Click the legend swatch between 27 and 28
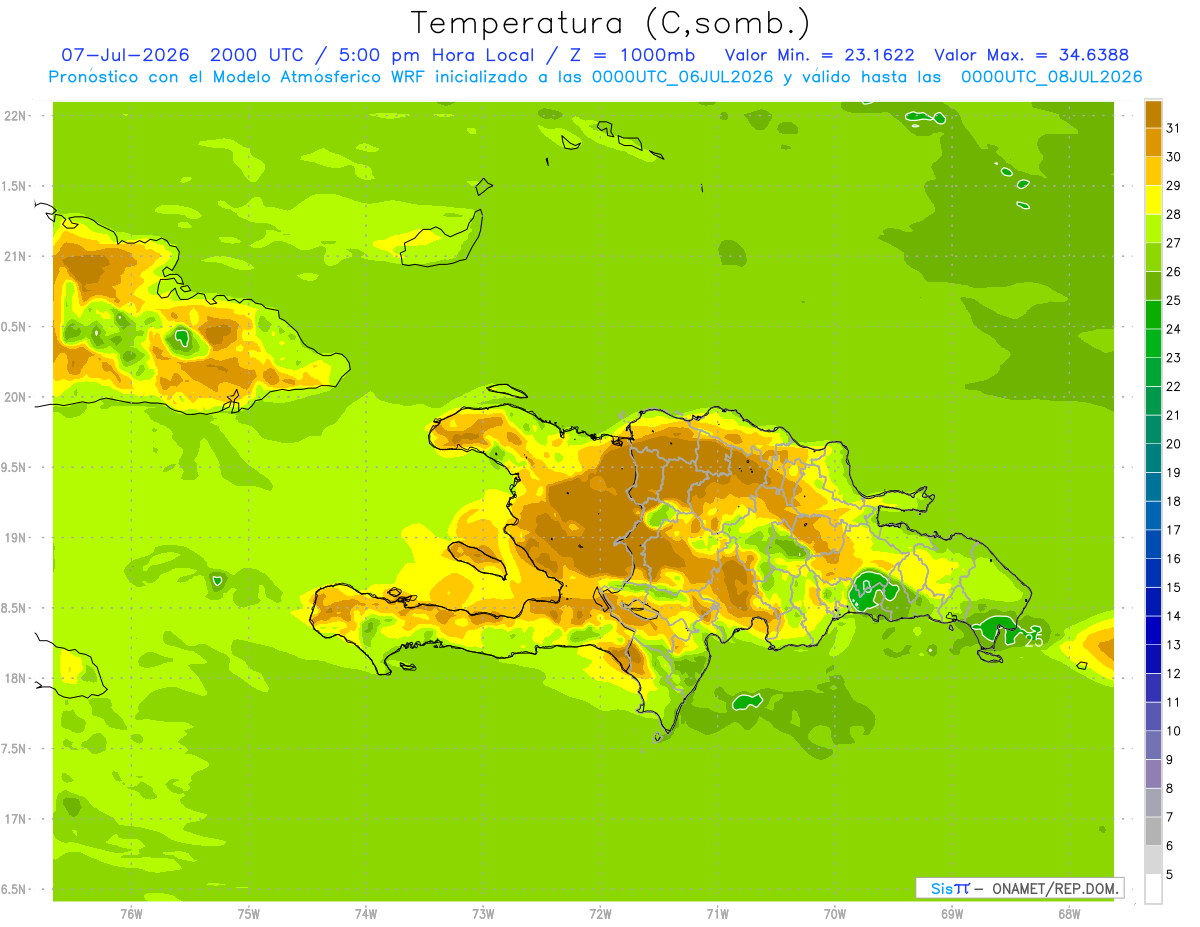 tap(1153, 228)
